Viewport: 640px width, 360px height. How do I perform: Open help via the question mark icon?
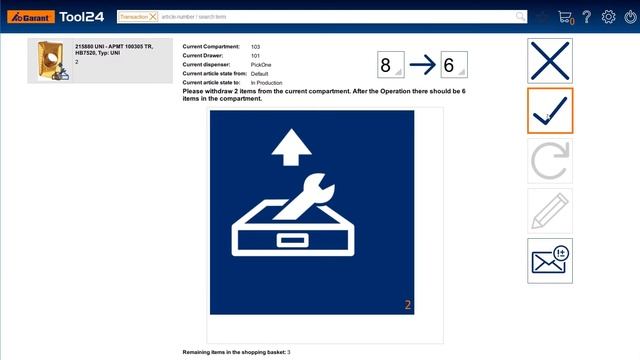coord(587,17)
